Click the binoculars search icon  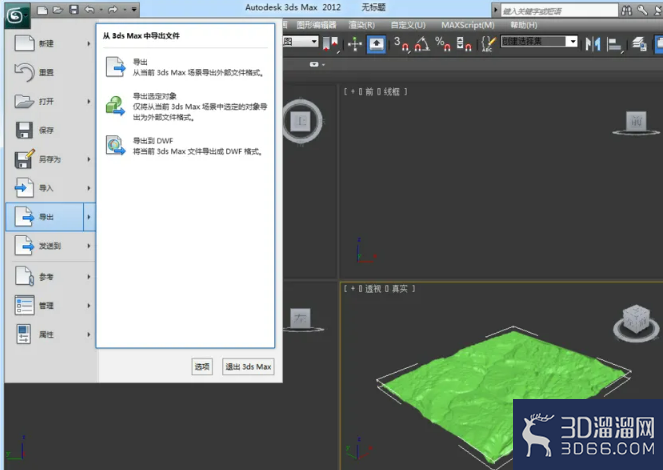click(x=627, y=10)
